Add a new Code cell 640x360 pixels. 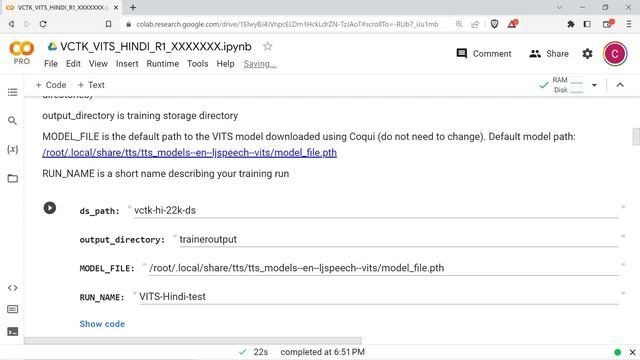(x=51, y=85)
